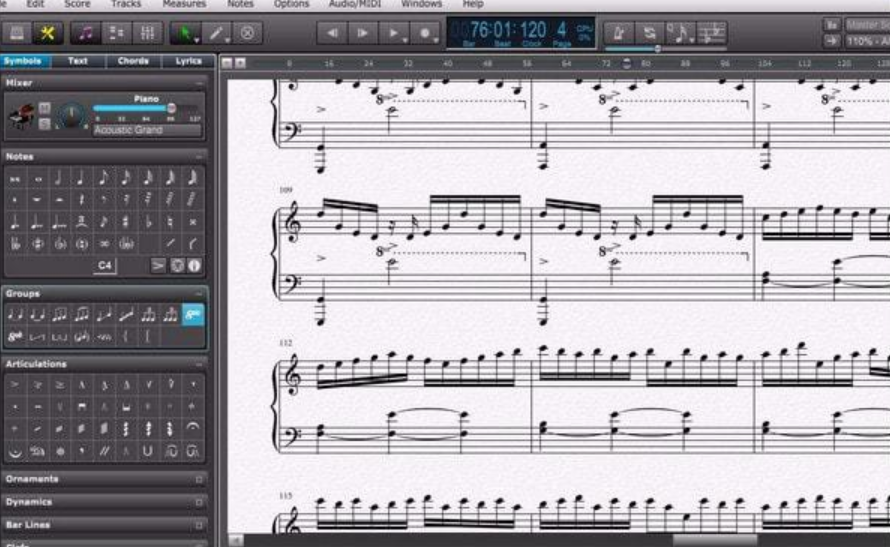This screenshot has width=890, height=547.
Task: Choose the fermata articulation symbol
Action: tap(193, 428)
